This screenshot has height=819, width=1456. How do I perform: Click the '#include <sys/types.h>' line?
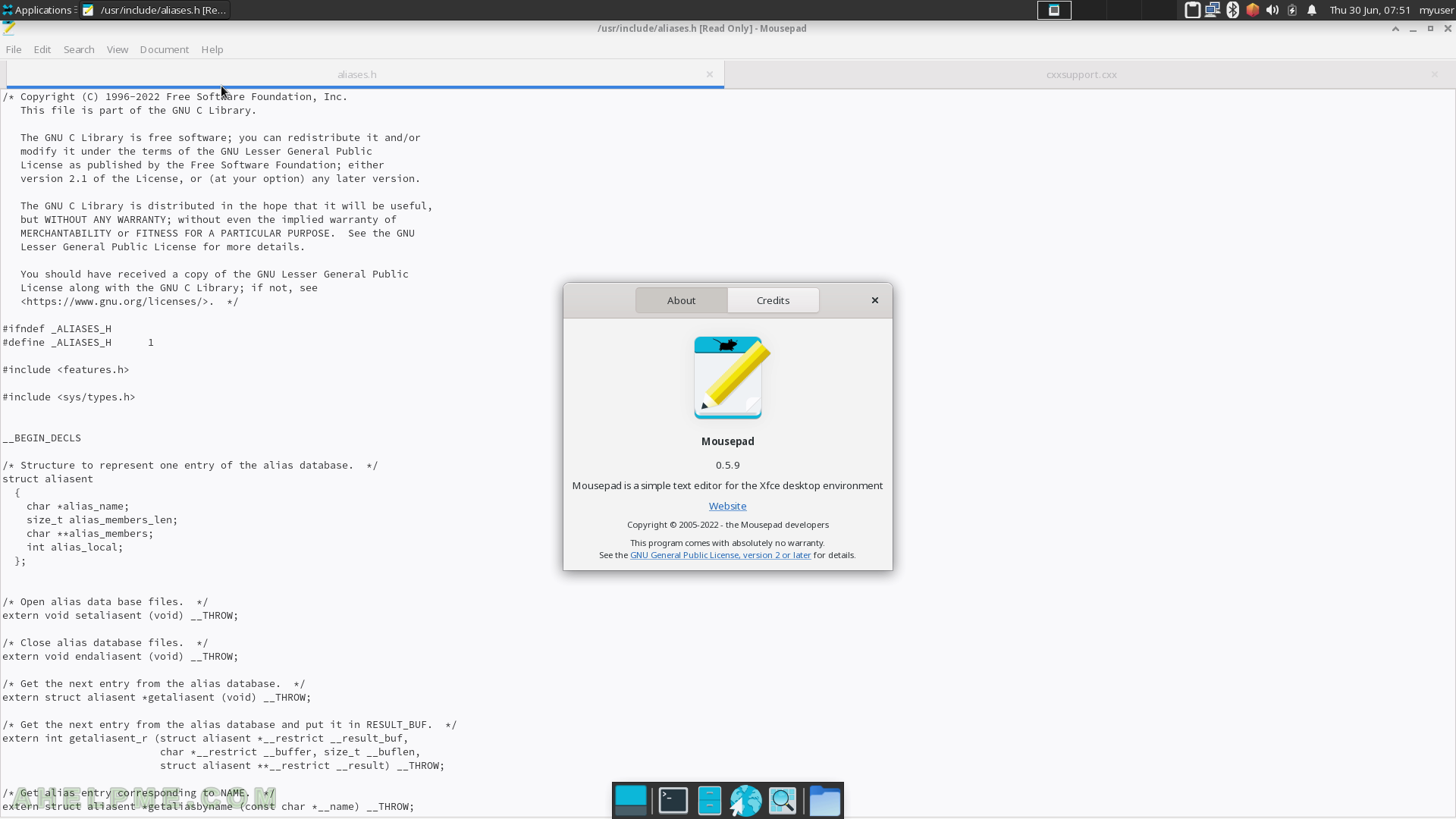tap(69, 397)
